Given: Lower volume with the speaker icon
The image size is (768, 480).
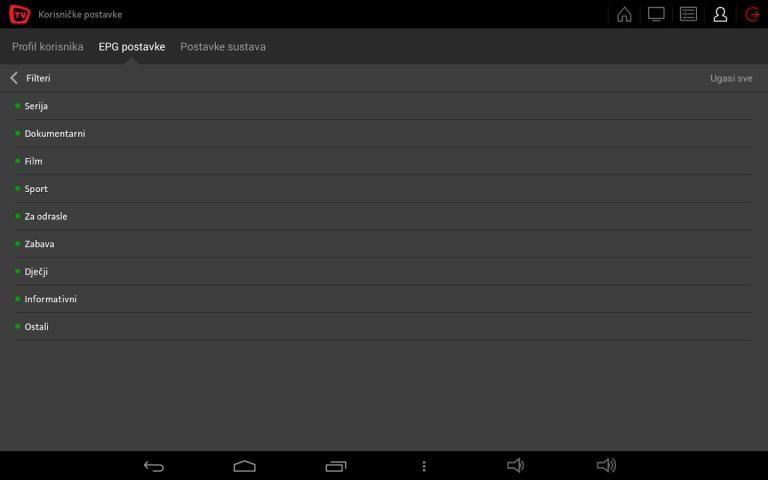Looking at the screenshot, I should point(515,465).
